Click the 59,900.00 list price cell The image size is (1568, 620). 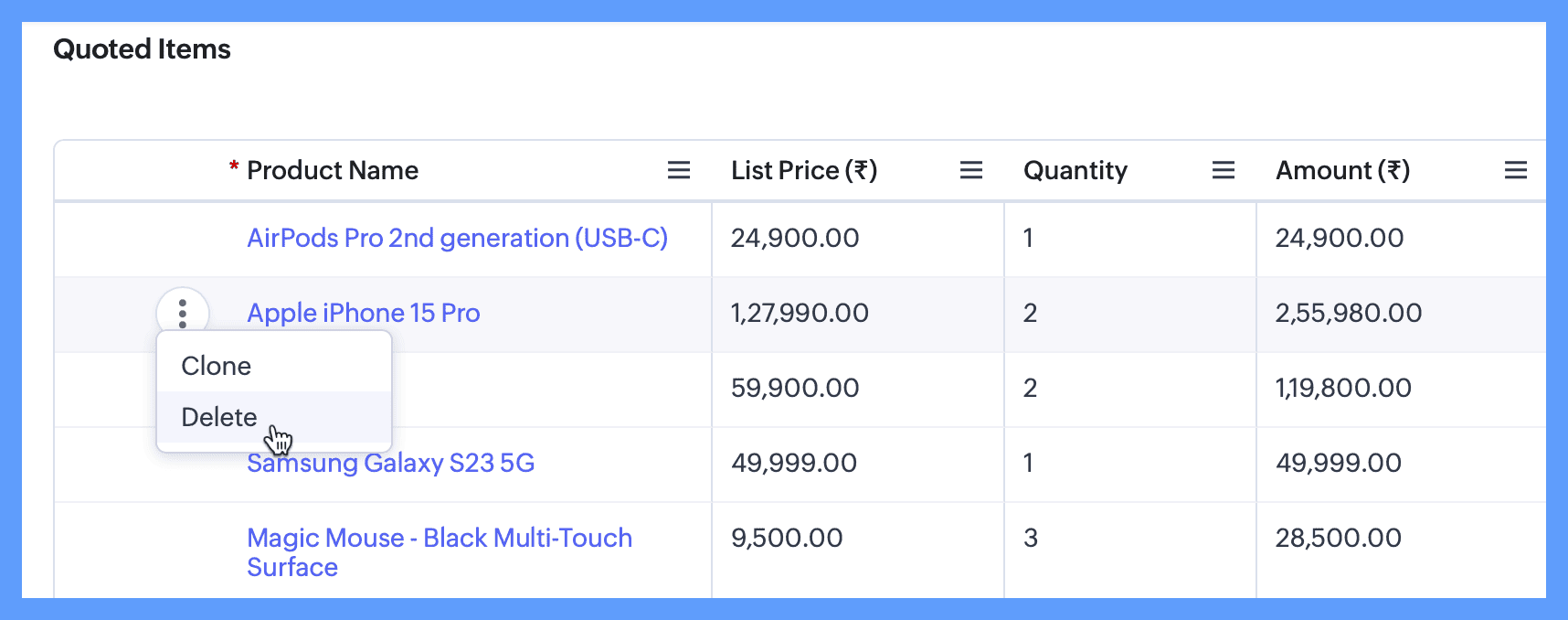795,388
